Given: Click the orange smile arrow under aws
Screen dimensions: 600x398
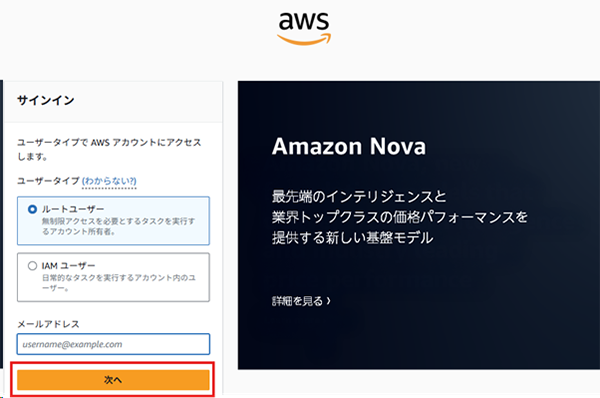Looking at the screenshot, I should (x=304, y=39).
